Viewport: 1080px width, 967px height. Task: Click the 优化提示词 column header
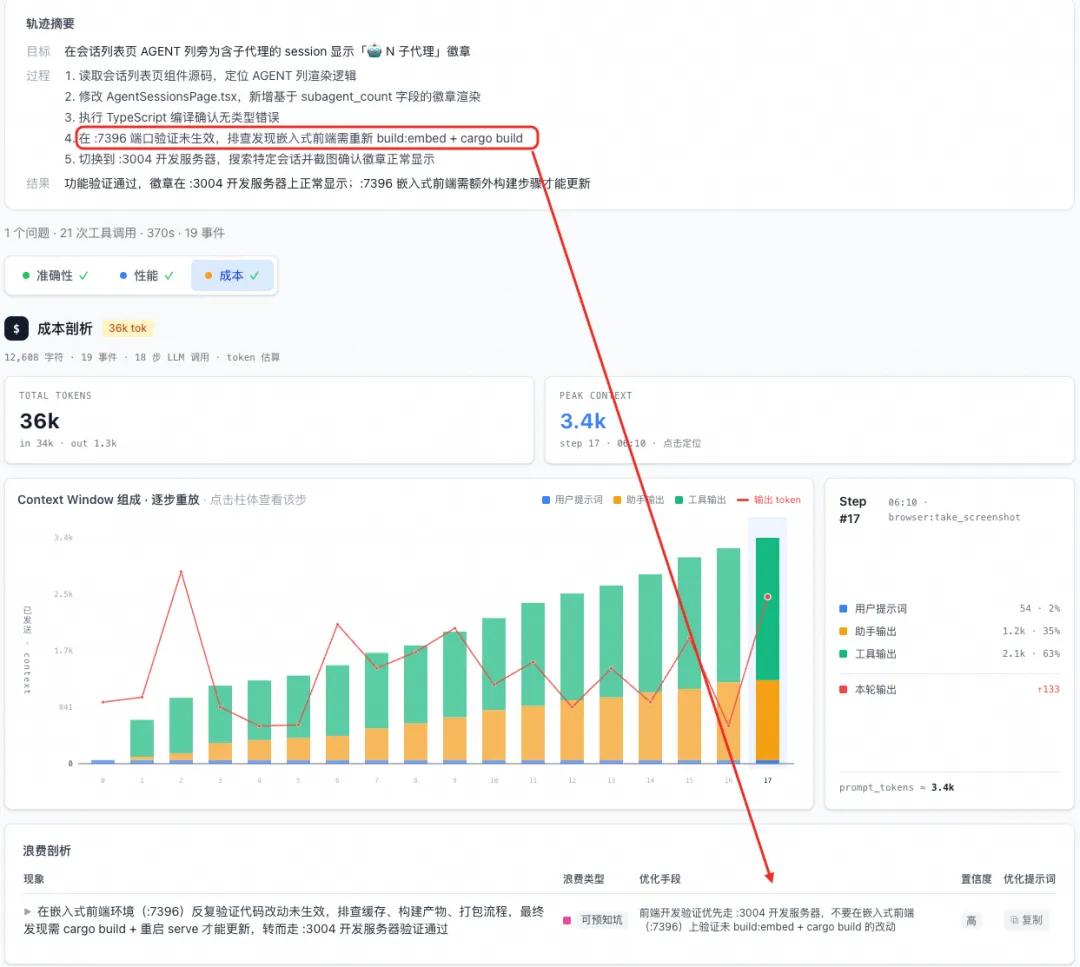1029,879
